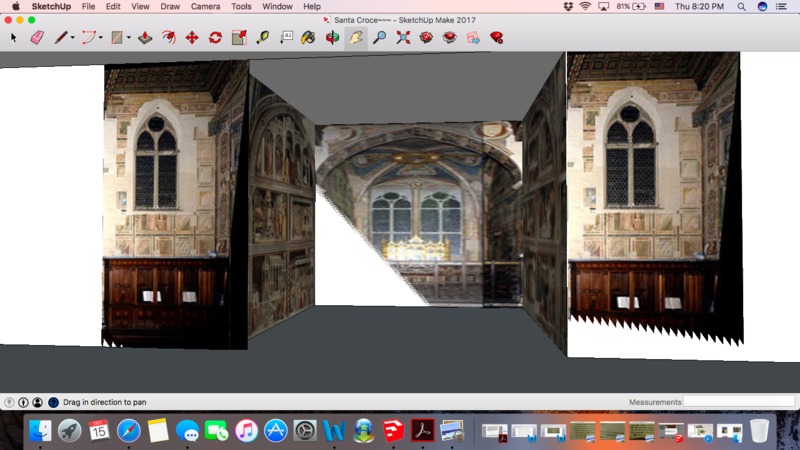800x450 pixels.
Task: Open the 3D Warehouse toolbar icon
Action: coord(426,38)
